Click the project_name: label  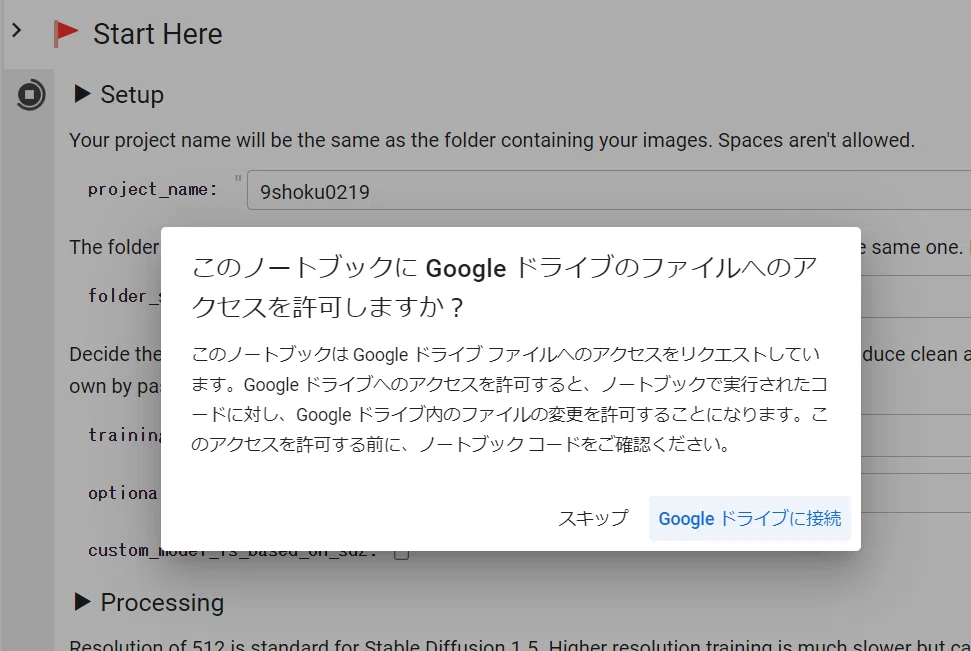(152, 189)
